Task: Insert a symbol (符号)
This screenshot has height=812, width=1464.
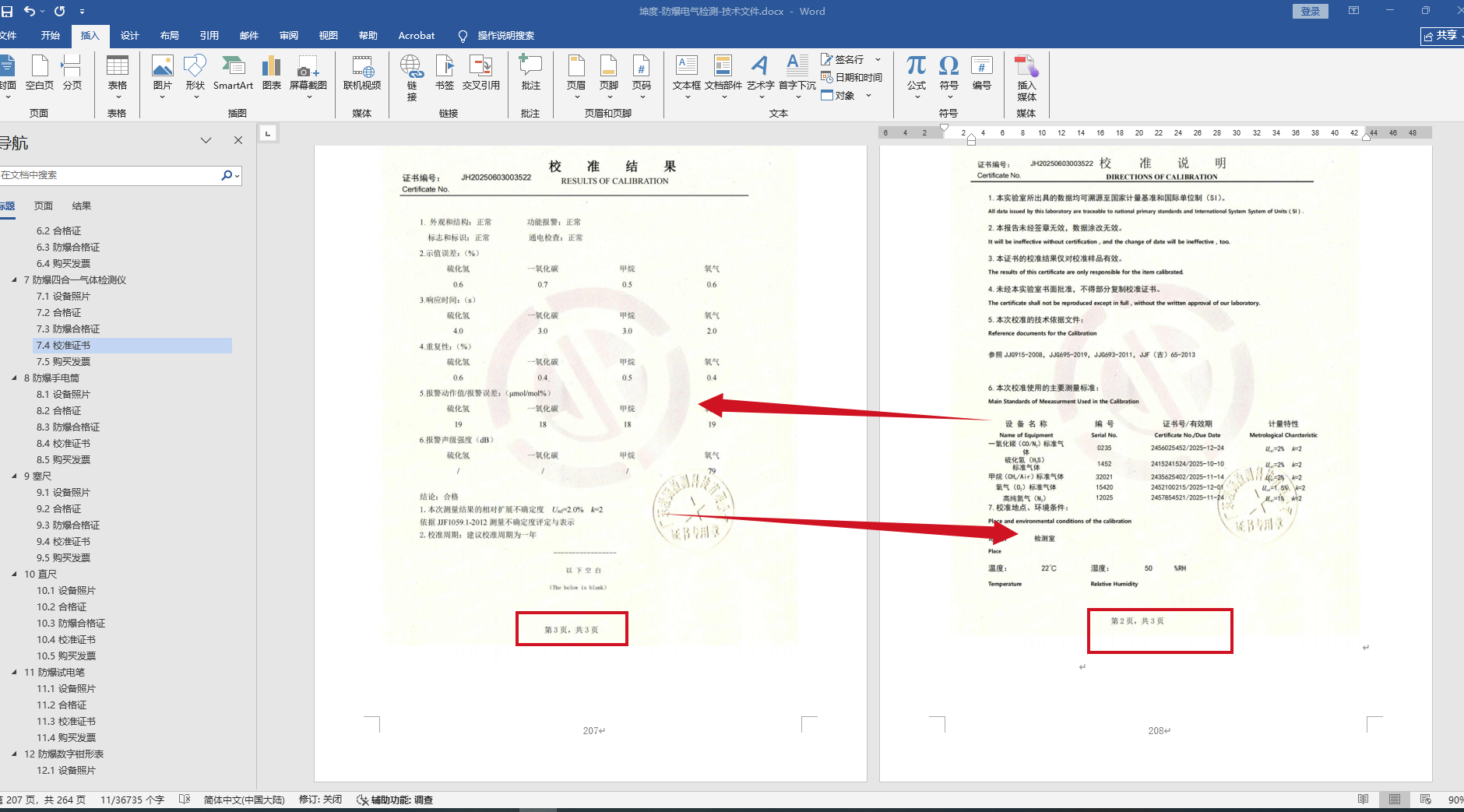Action: (948, 76)
